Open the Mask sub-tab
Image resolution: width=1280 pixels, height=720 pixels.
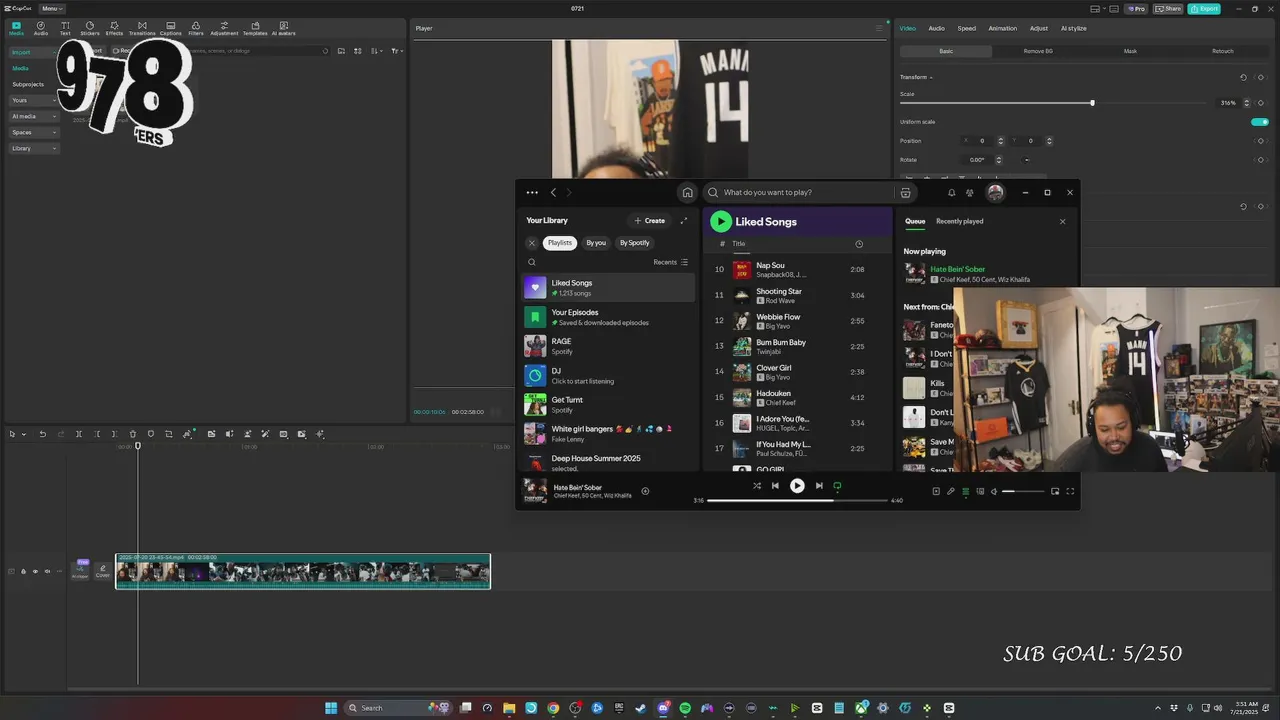[x=1130, y=51]
